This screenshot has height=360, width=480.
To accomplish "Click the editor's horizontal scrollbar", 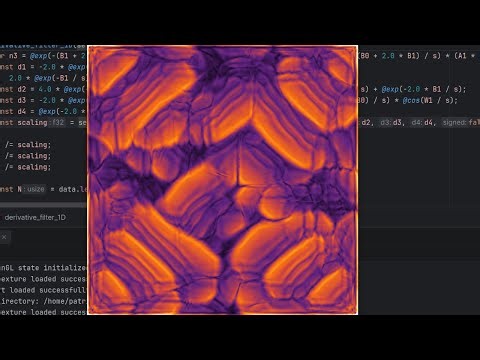I will (43, 205).
